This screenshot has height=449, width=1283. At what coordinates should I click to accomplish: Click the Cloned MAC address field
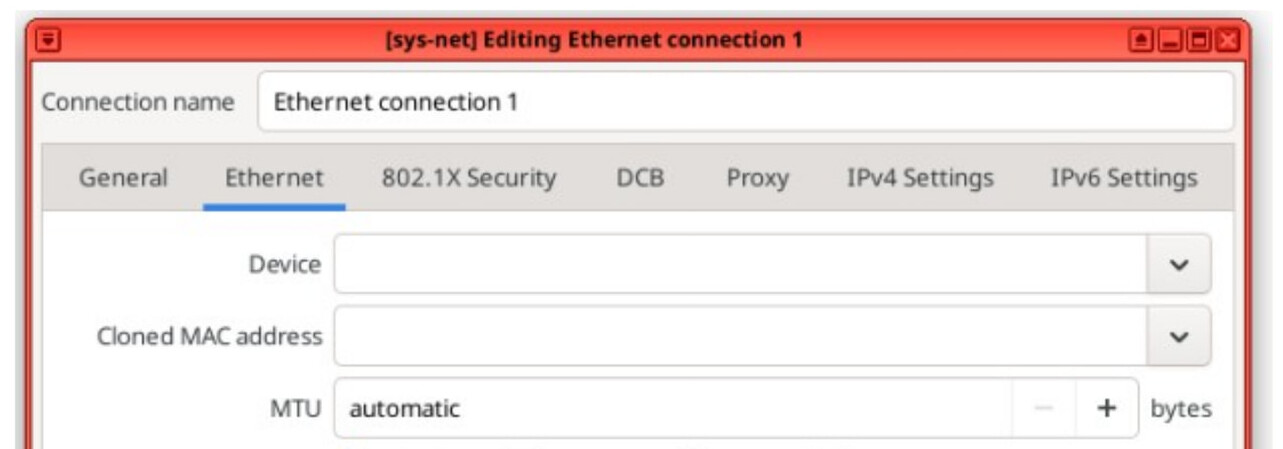click(x=740, y=336)
